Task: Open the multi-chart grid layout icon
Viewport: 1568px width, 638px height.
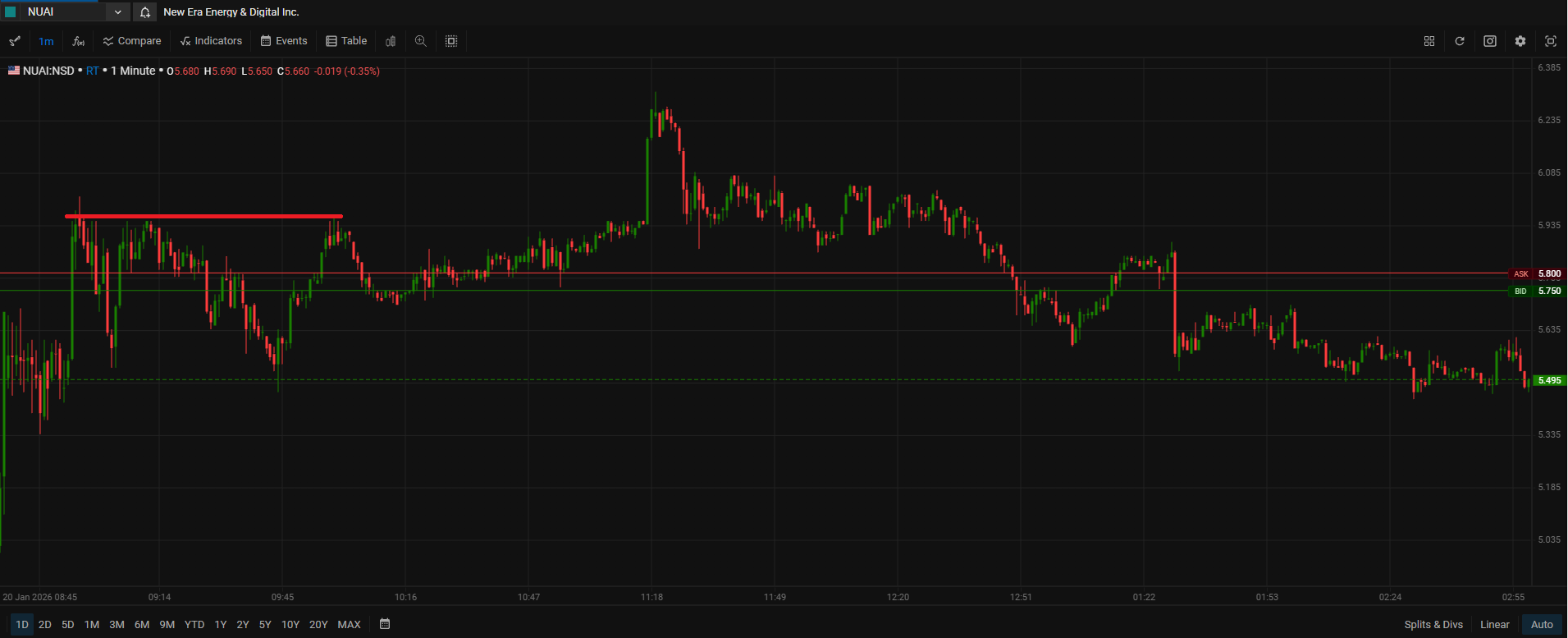Action: point(1429,41)
